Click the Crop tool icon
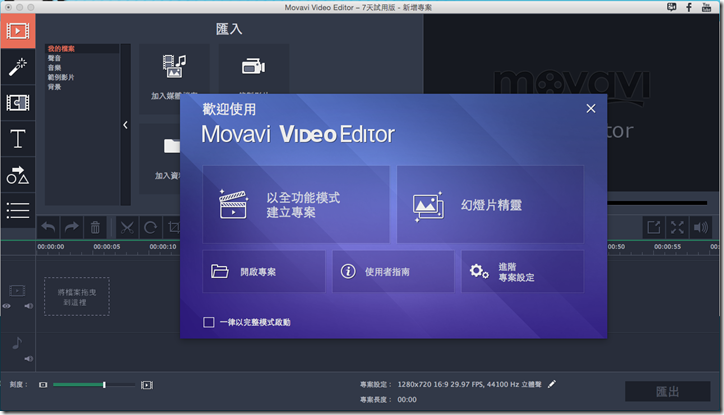724x415 pixels. tap(174, 227)
